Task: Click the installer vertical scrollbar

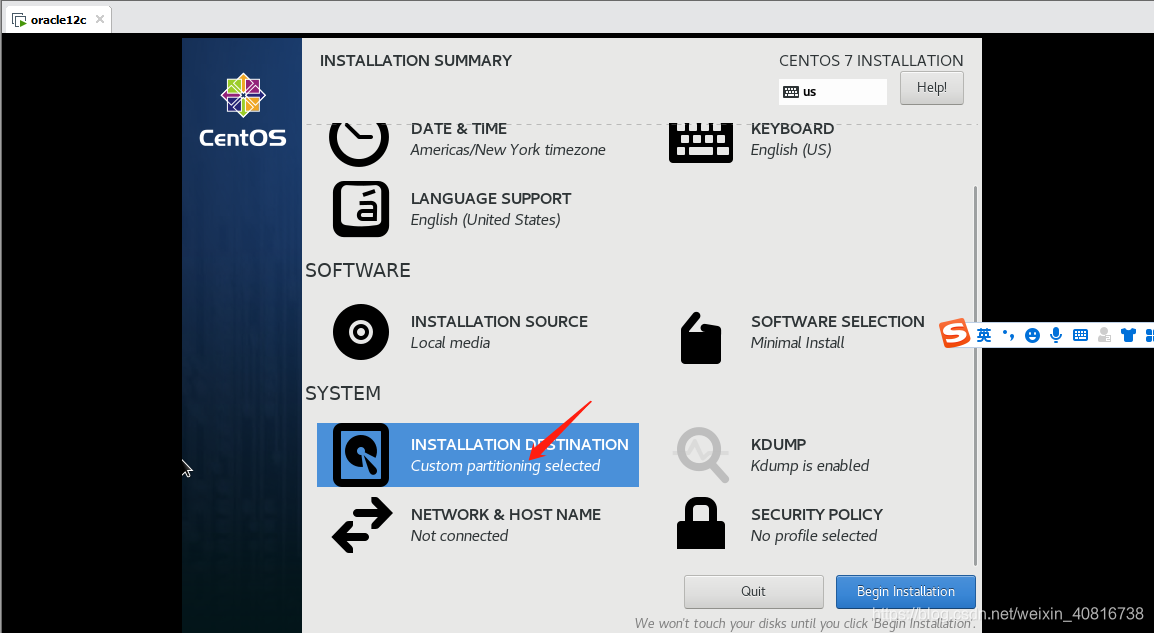Action: click(x=975, y=375)
